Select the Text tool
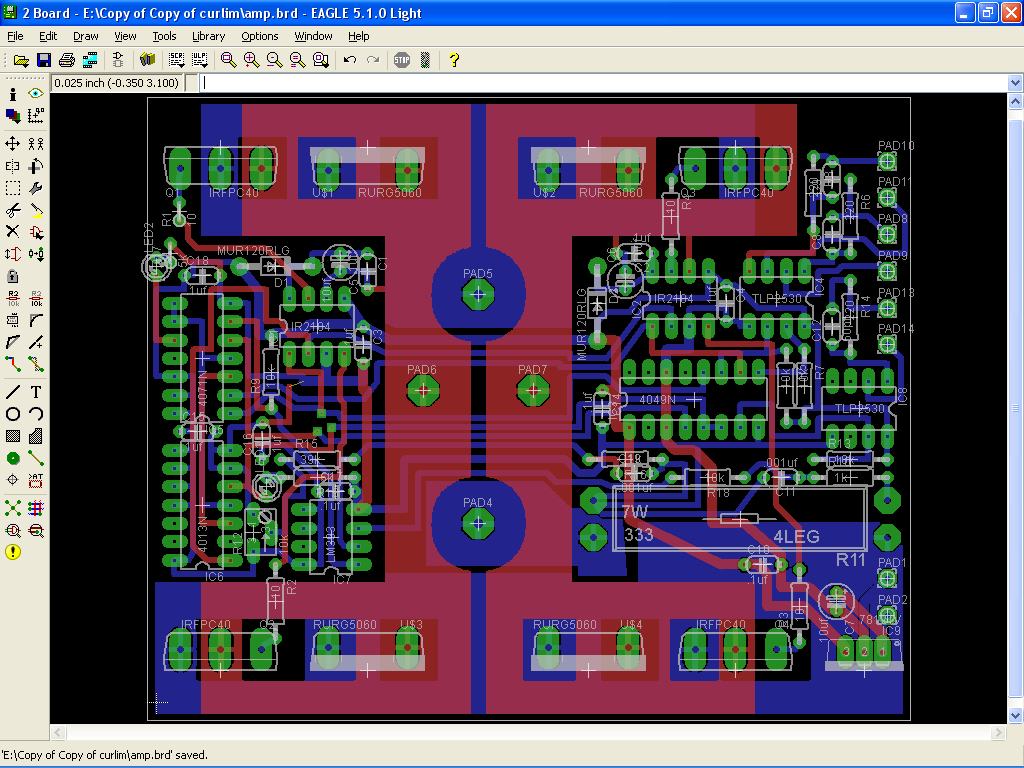 [x=36, y=392]
